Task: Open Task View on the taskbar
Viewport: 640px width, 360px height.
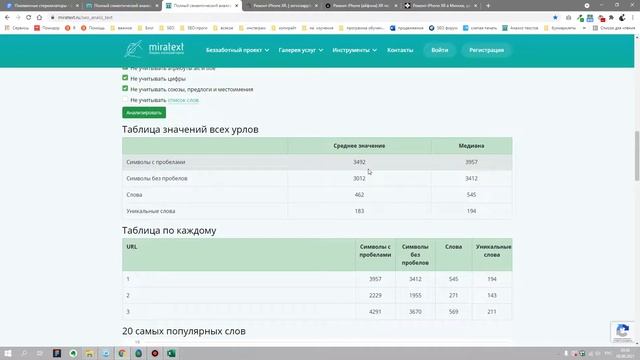Action: click(x=40, y=353)
